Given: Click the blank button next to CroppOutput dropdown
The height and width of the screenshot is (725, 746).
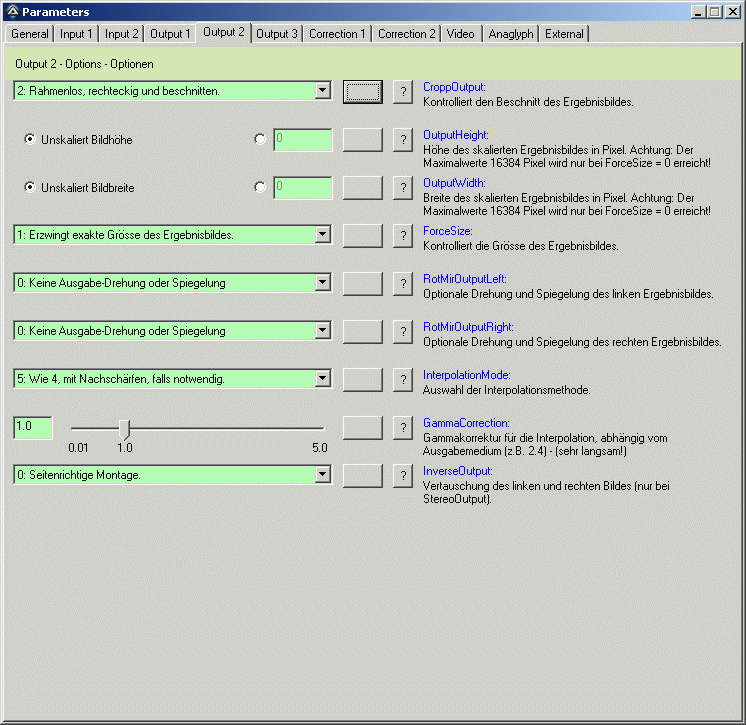Looking at the screenshot, I should (362, 92).
